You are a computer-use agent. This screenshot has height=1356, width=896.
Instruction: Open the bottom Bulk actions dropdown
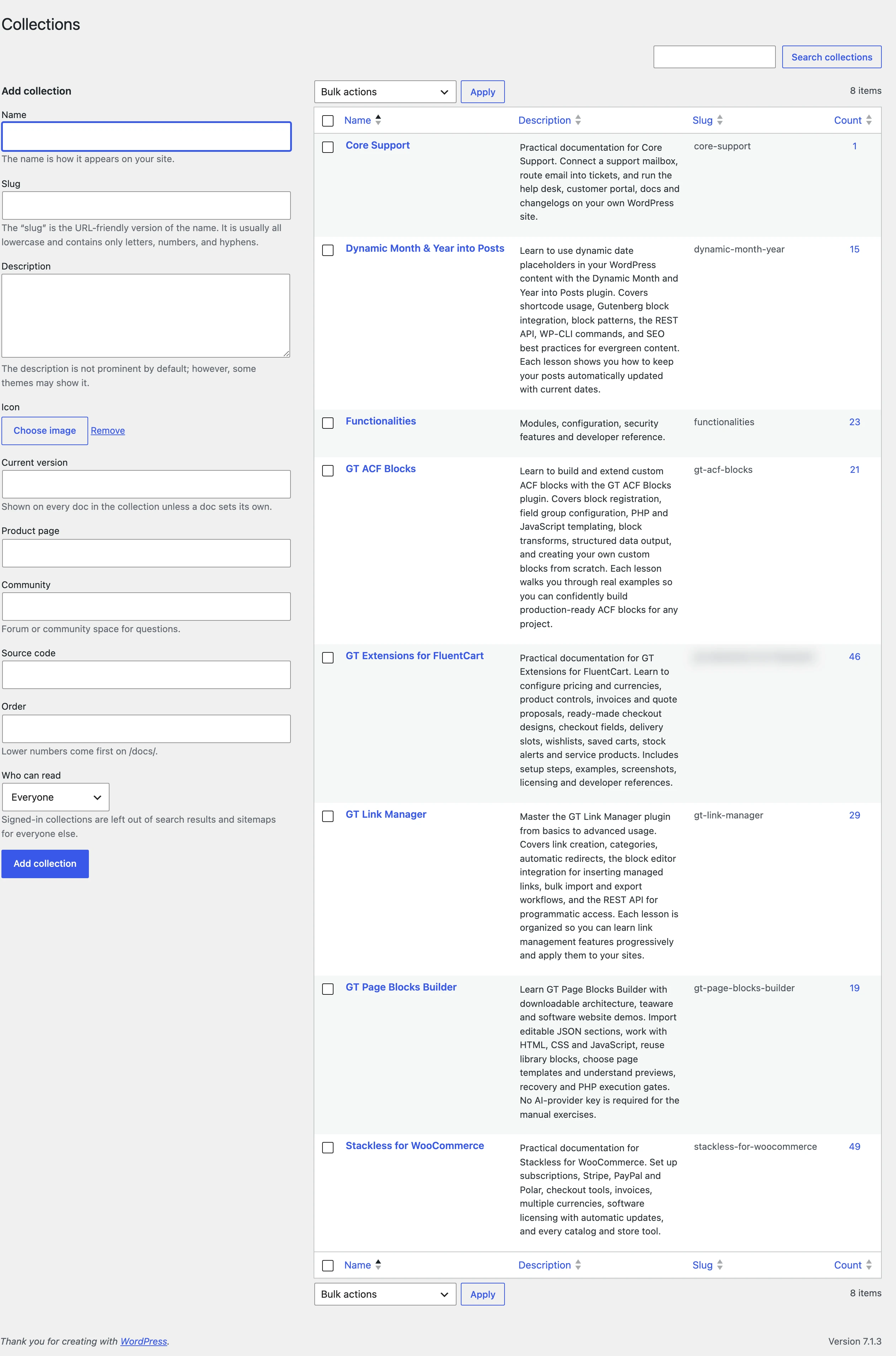pyautogui.click(x=385, y=1294)
